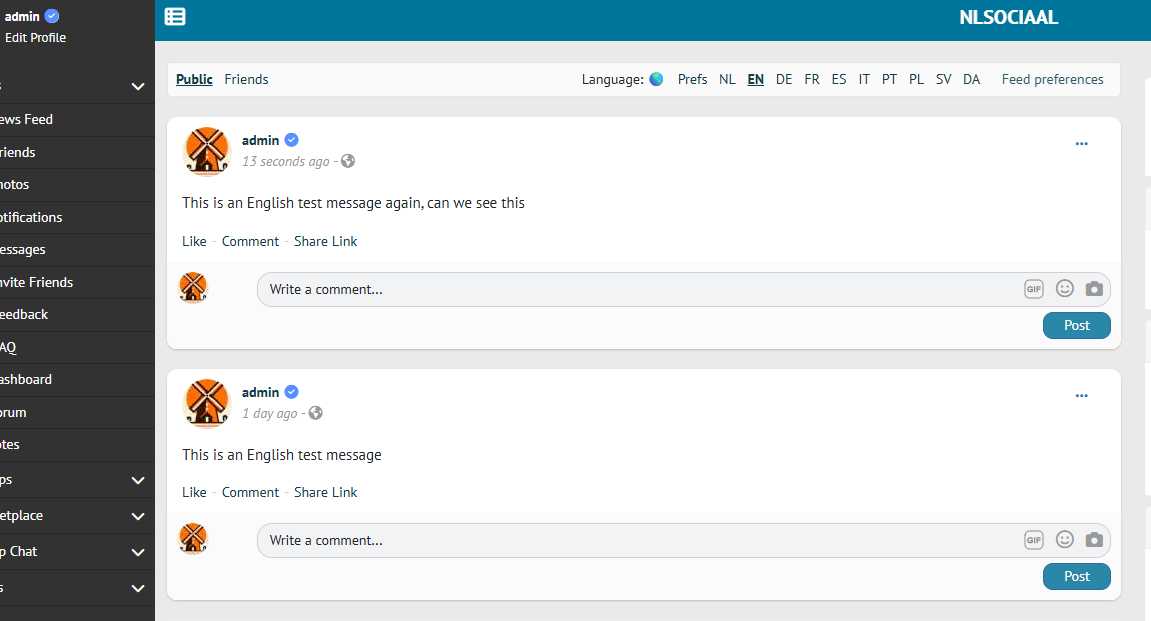Click GIF icon in second comment box
Screen dimensions: 1151x621
[x=1033, y=540]
